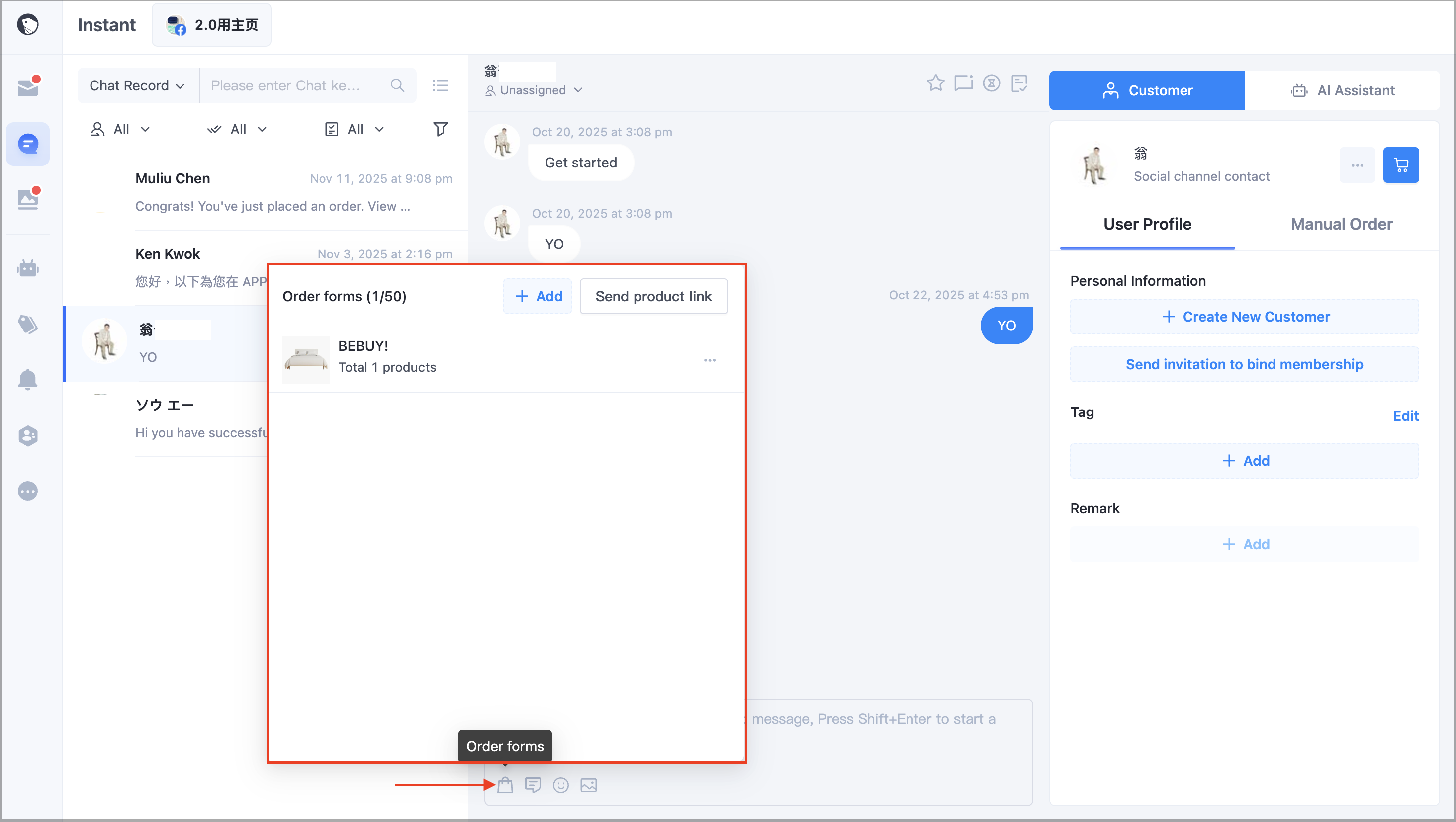Screen dimensions: 1456x822
Task: Click the search magnifier icon
Action: point(397,85)
